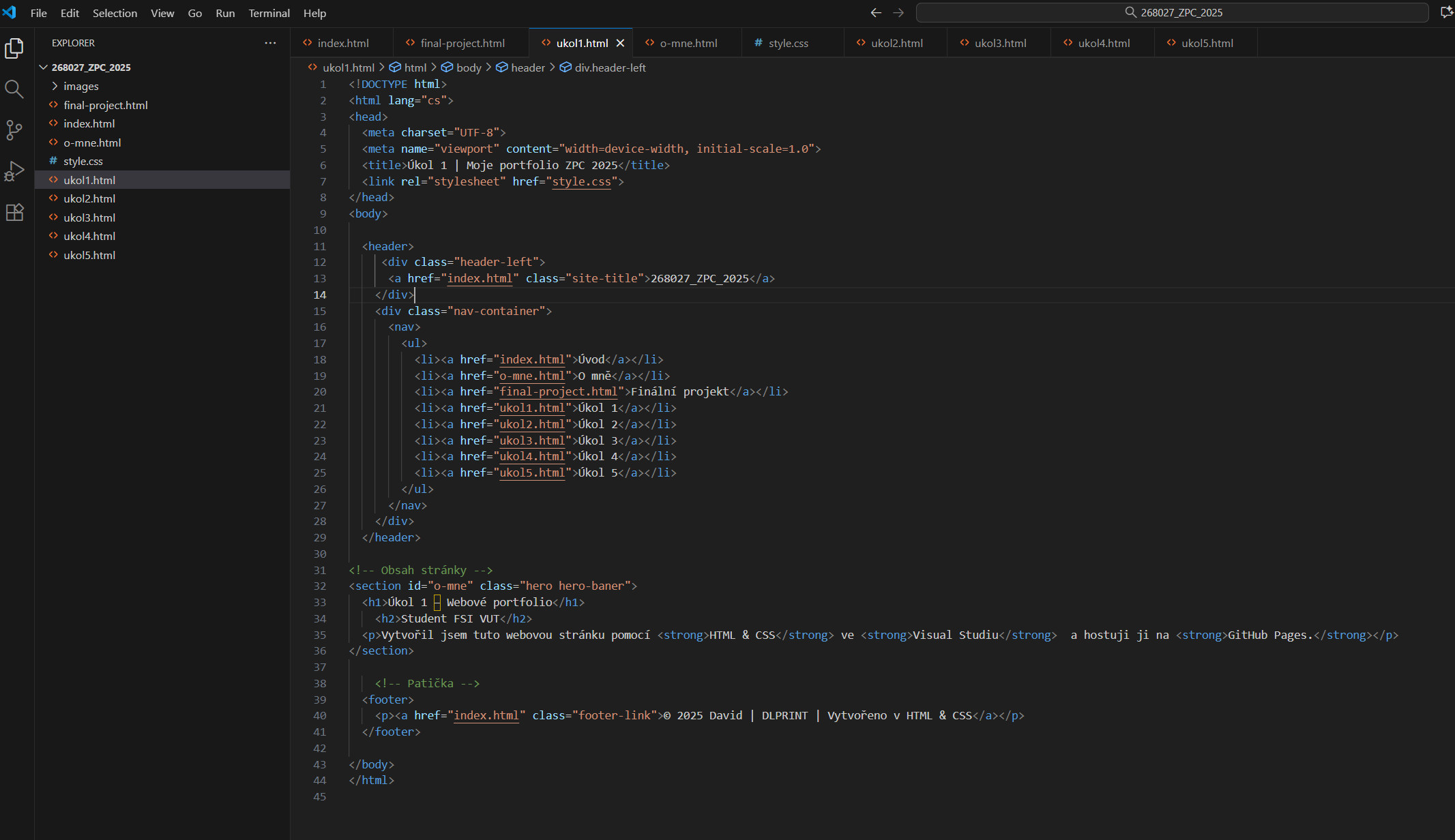1455x840 pixels.
Task: Click the command center search box
Action: (x=1172, y=13)
